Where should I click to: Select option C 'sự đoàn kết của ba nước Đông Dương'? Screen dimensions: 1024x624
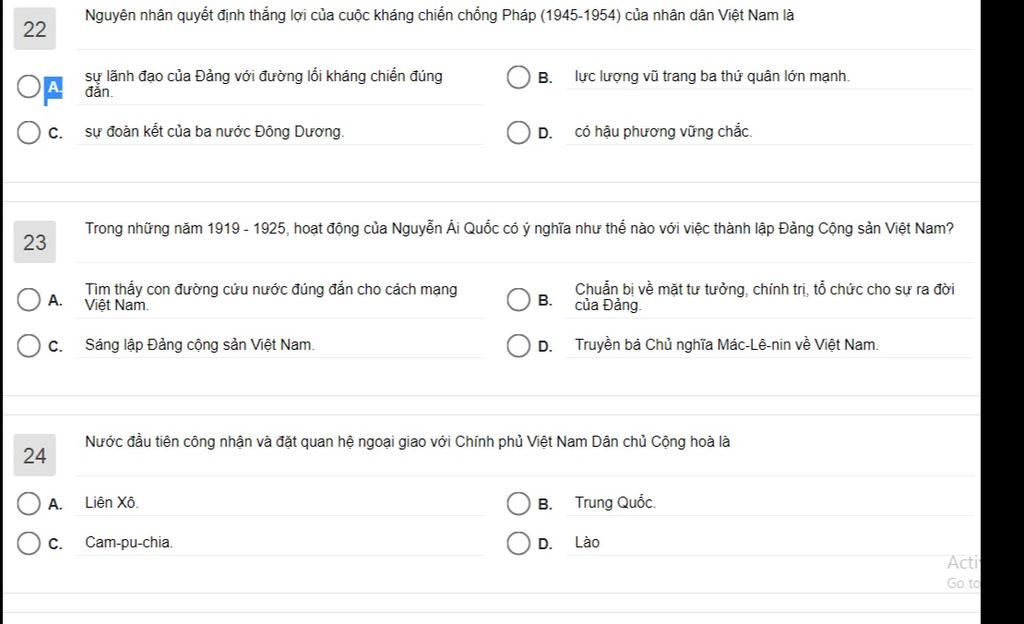pos(29,133)
